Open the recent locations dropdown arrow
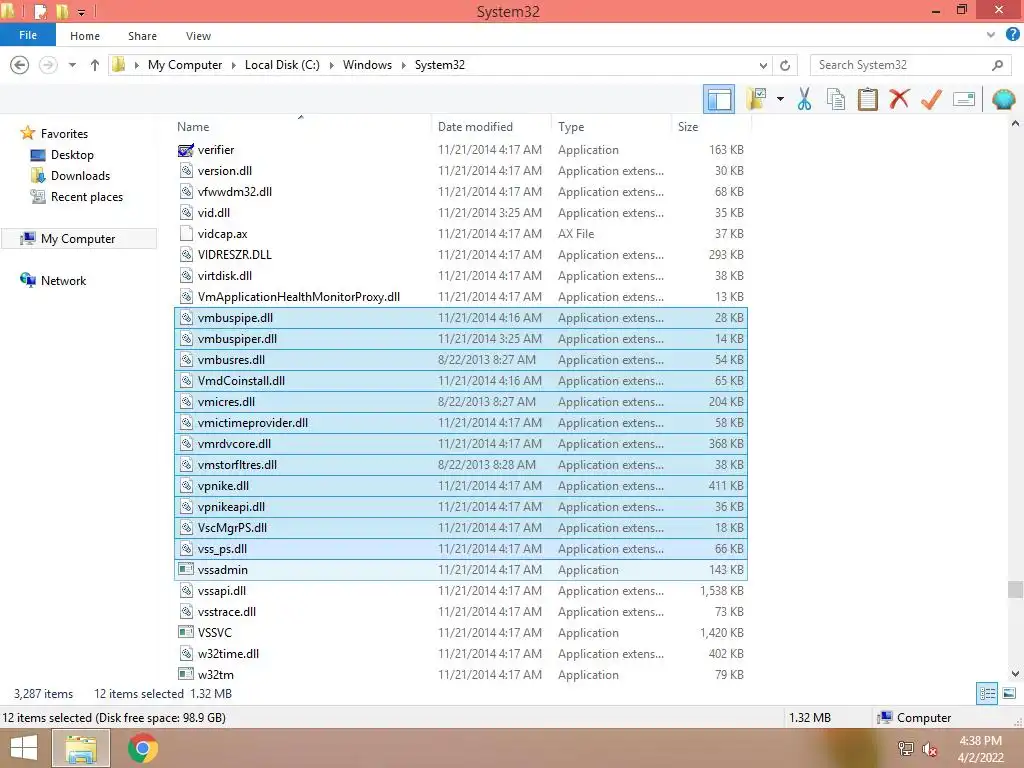 coord(72,65)
